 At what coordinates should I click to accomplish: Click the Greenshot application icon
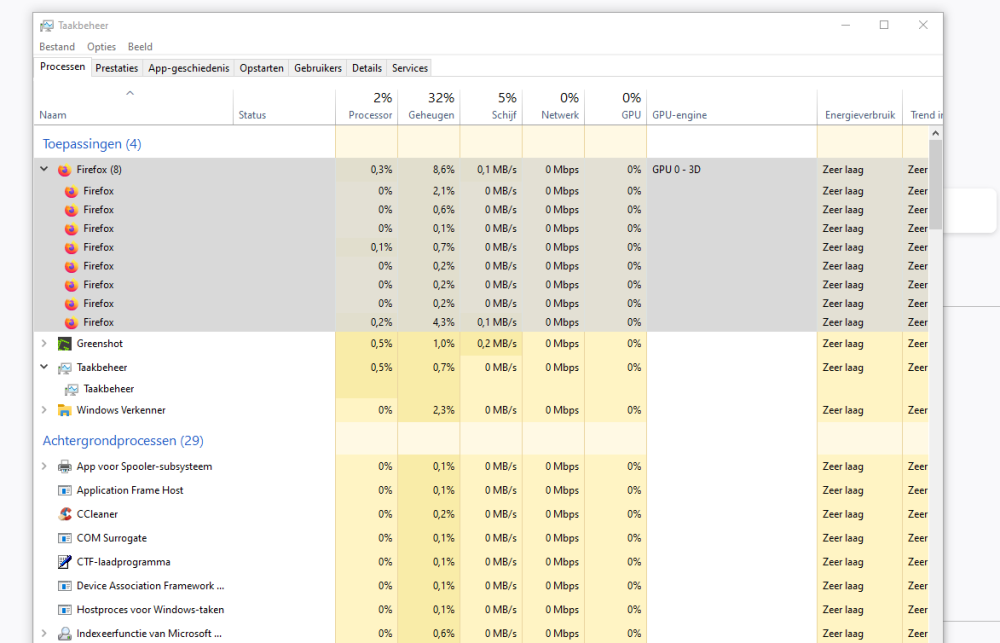(x=66, y=343)
